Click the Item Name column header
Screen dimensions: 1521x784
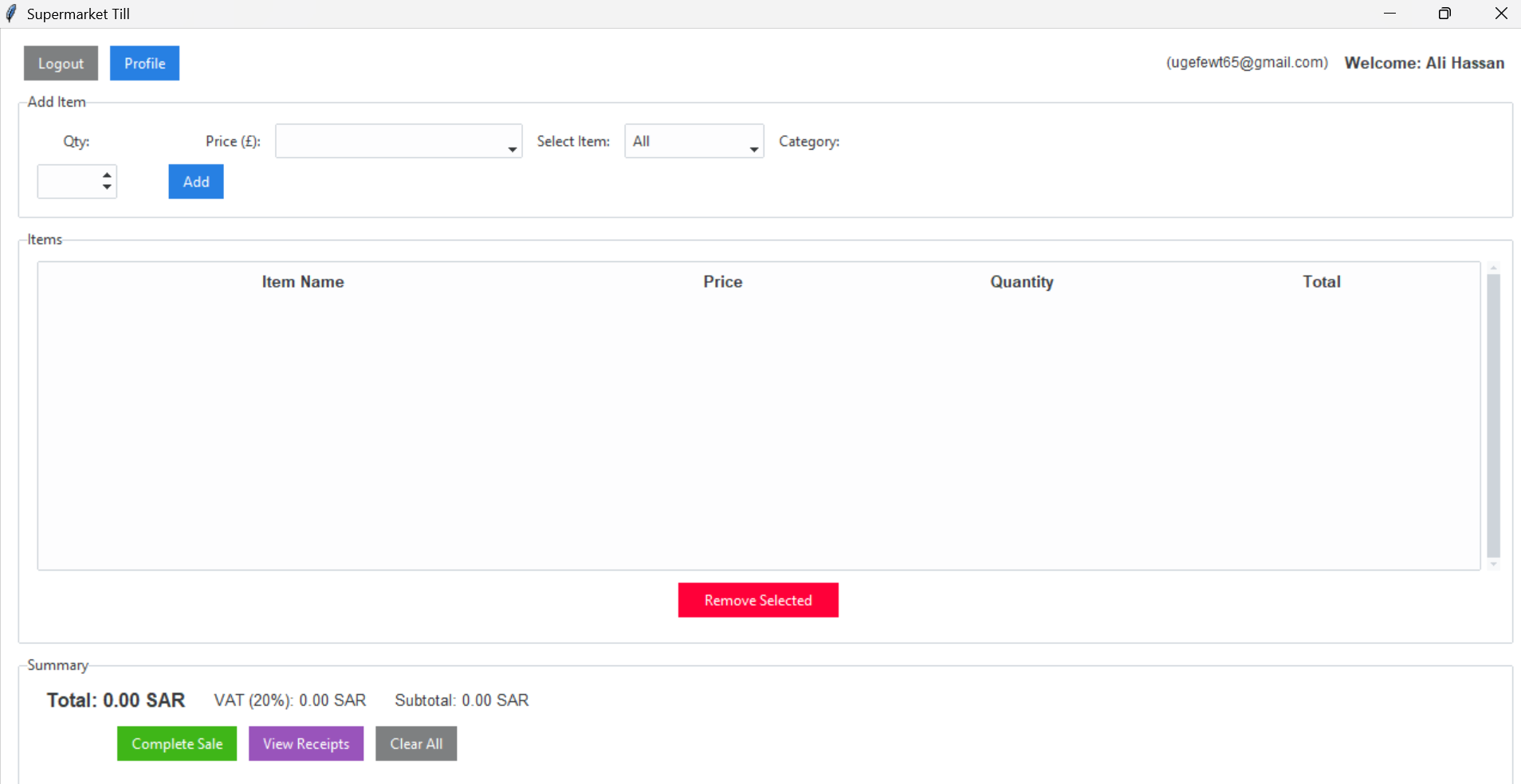click(303, 282)
